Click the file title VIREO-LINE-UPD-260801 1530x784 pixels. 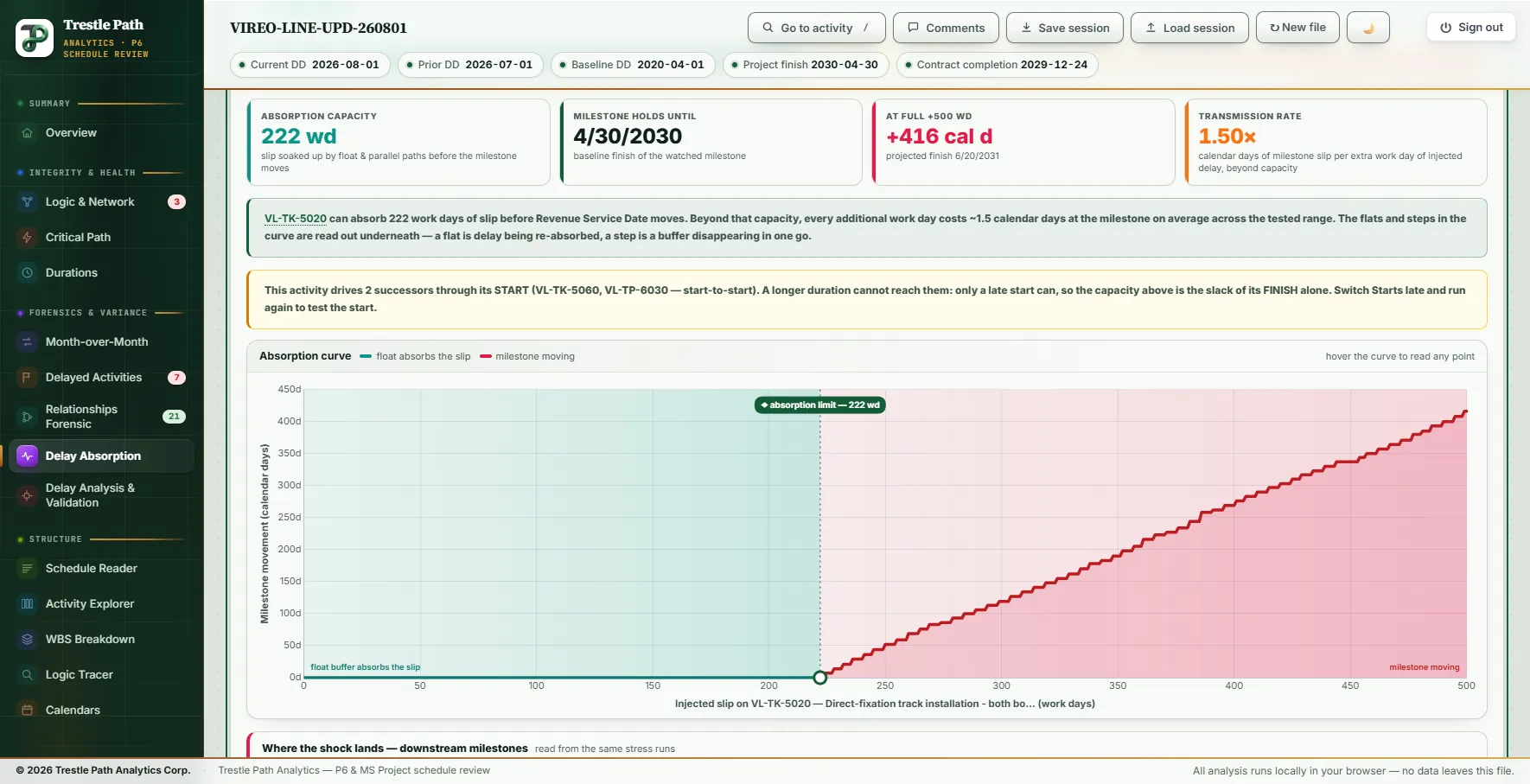318,28
